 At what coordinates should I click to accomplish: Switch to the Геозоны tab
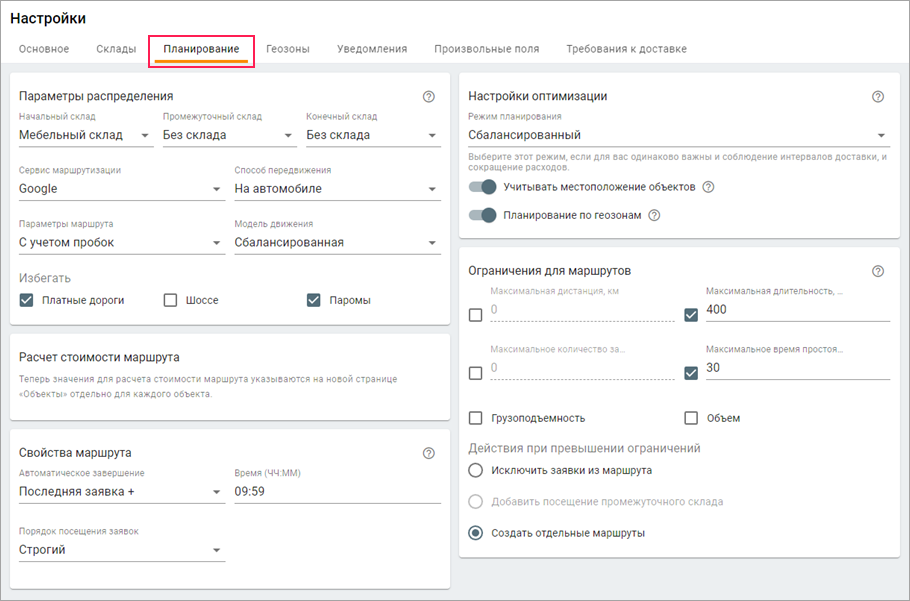(x=288, y=49)
